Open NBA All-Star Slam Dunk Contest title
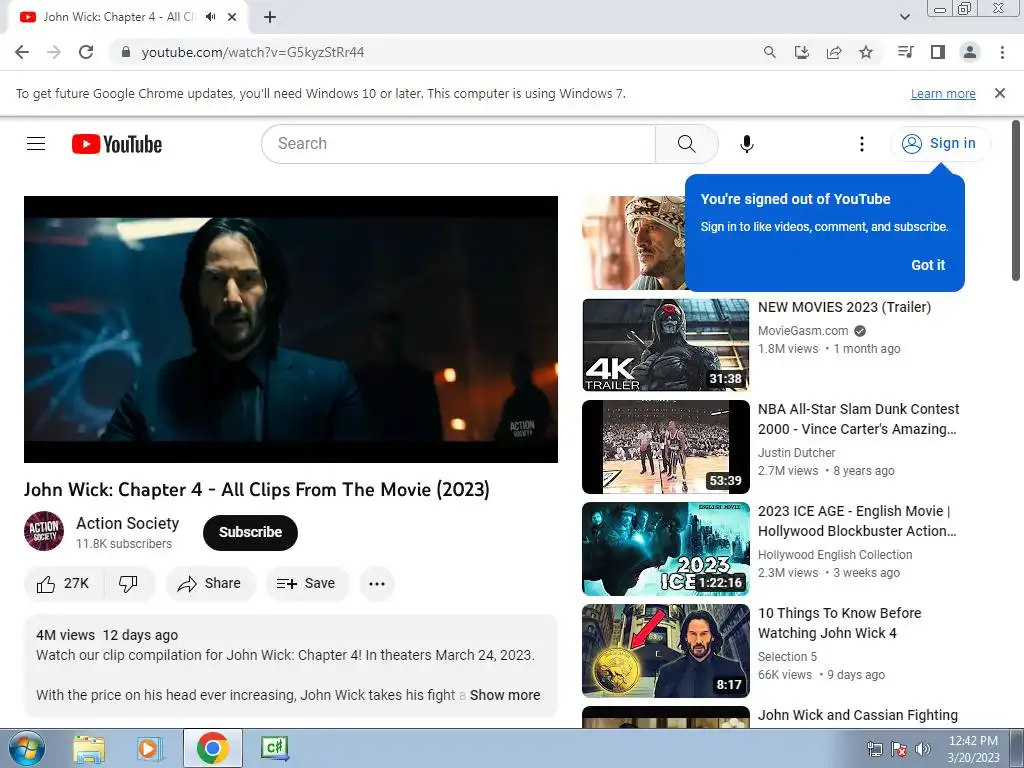Image resolution: width=1024 pixels, height=768 pixels. pyautogui.click(x=858, y=419)
